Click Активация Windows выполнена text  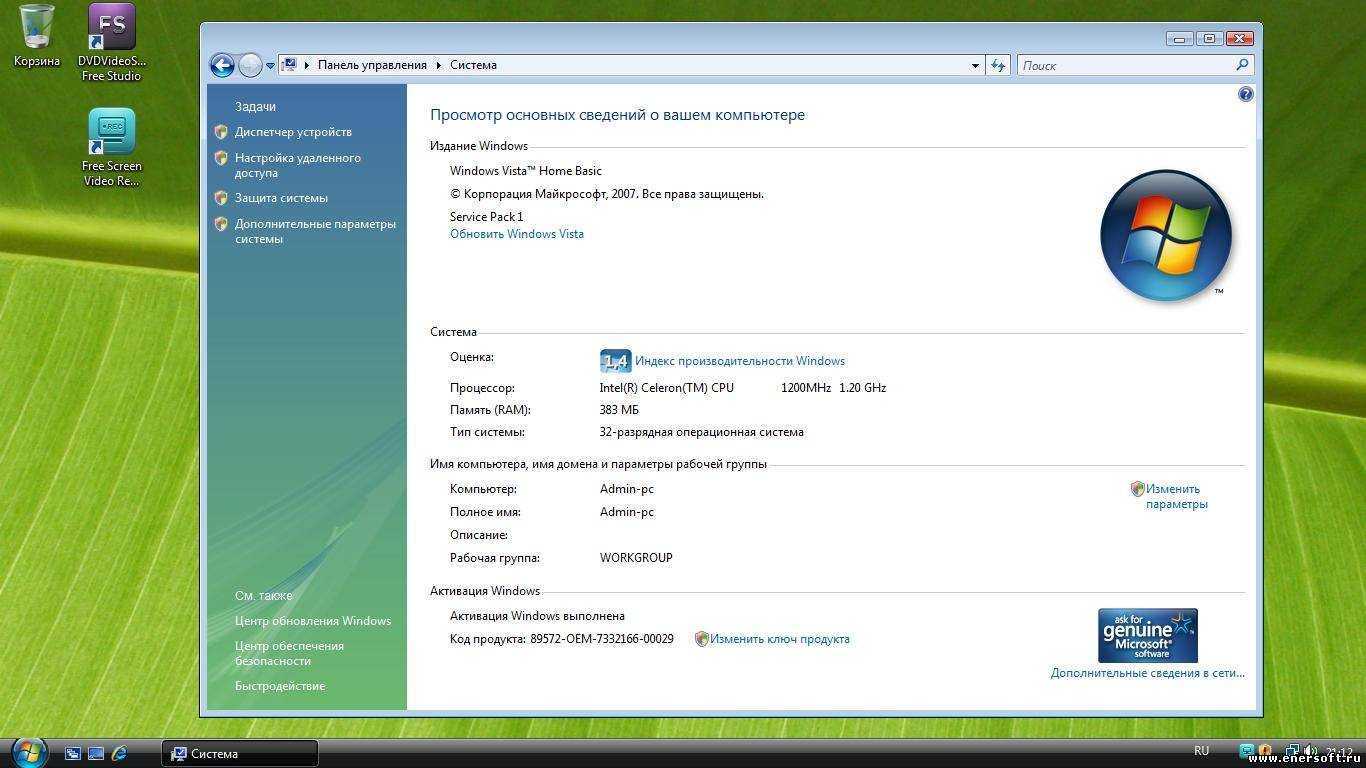tap(537, 616)
